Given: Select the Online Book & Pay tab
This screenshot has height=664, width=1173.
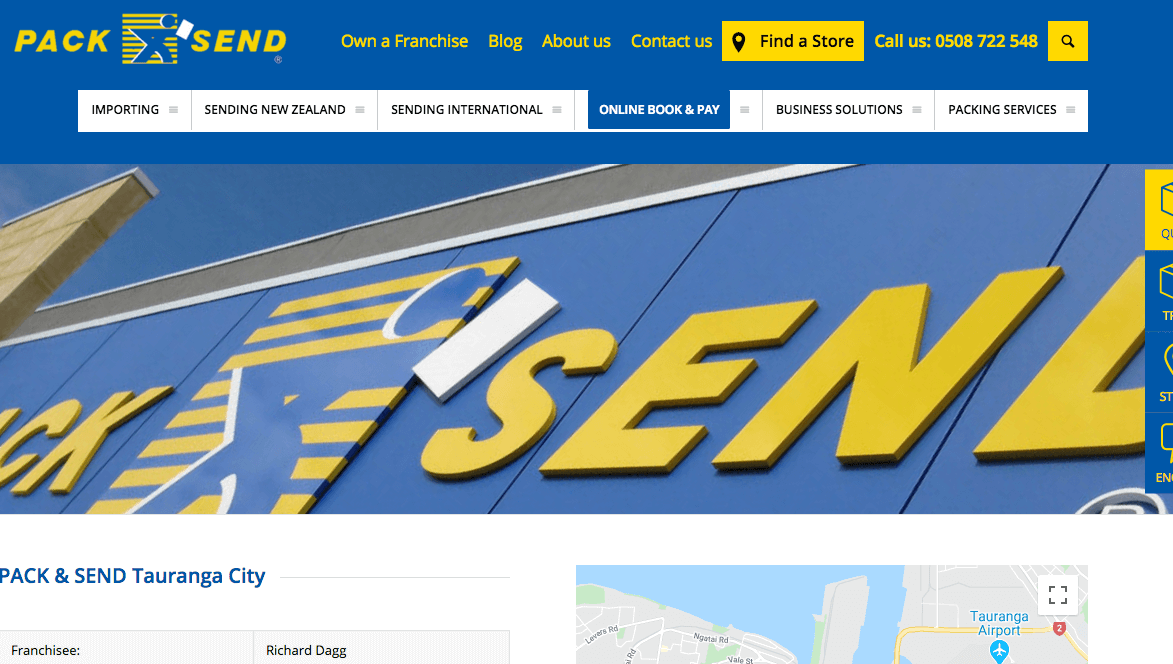Looking at the screenshot, I should point(659,110).
